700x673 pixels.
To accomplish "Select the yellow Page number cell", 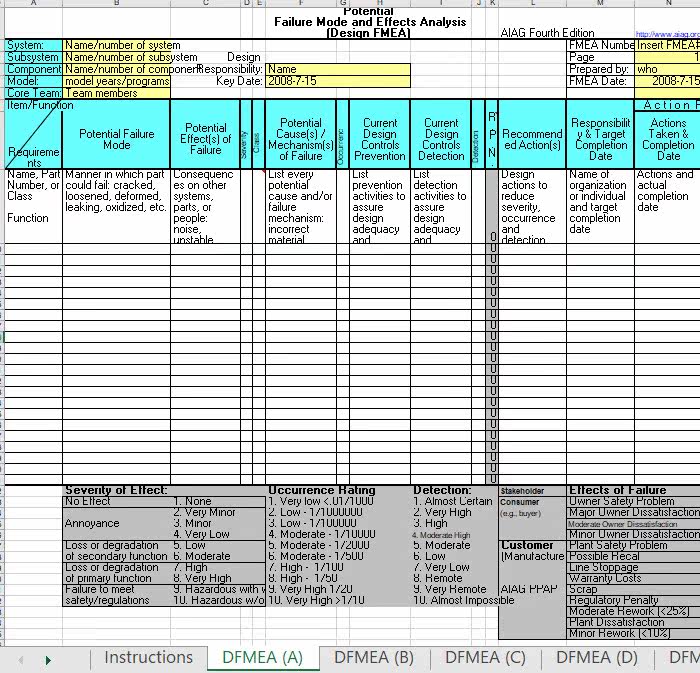I will coord(667,57).
